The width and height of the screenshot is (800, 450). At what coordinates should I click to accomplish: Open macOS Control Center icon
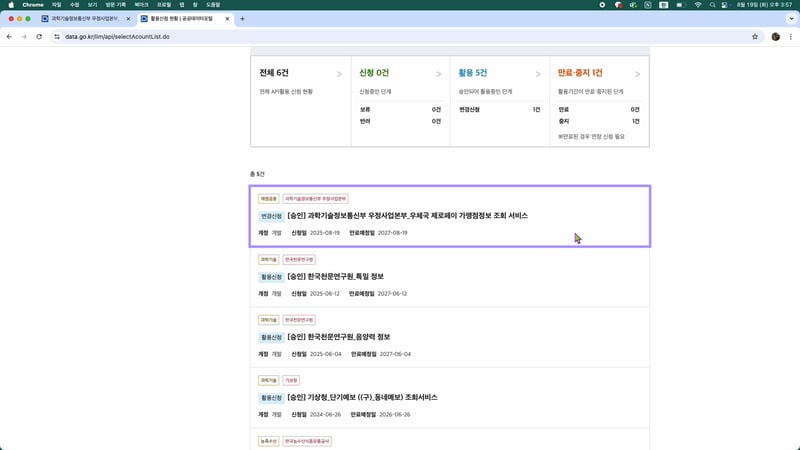[x=724, y=5]
